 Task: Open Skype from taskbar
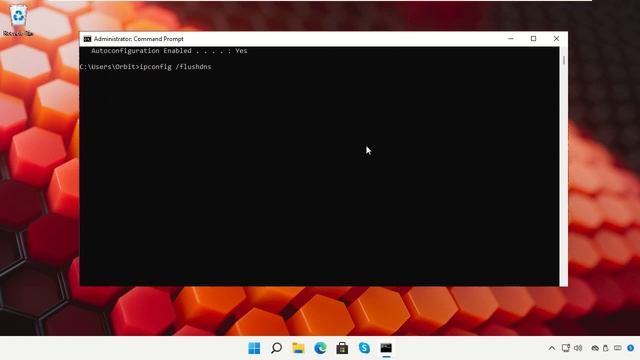(x=364, y=348)
